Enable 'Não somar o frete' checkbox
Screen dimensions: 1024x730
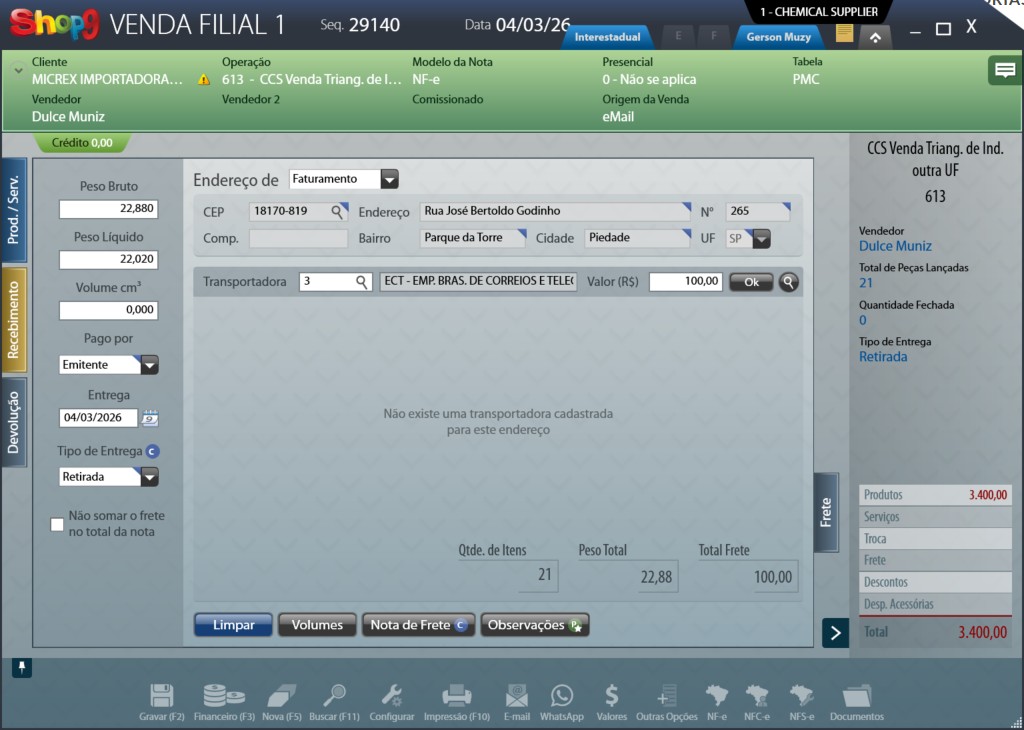click(57, 524)
